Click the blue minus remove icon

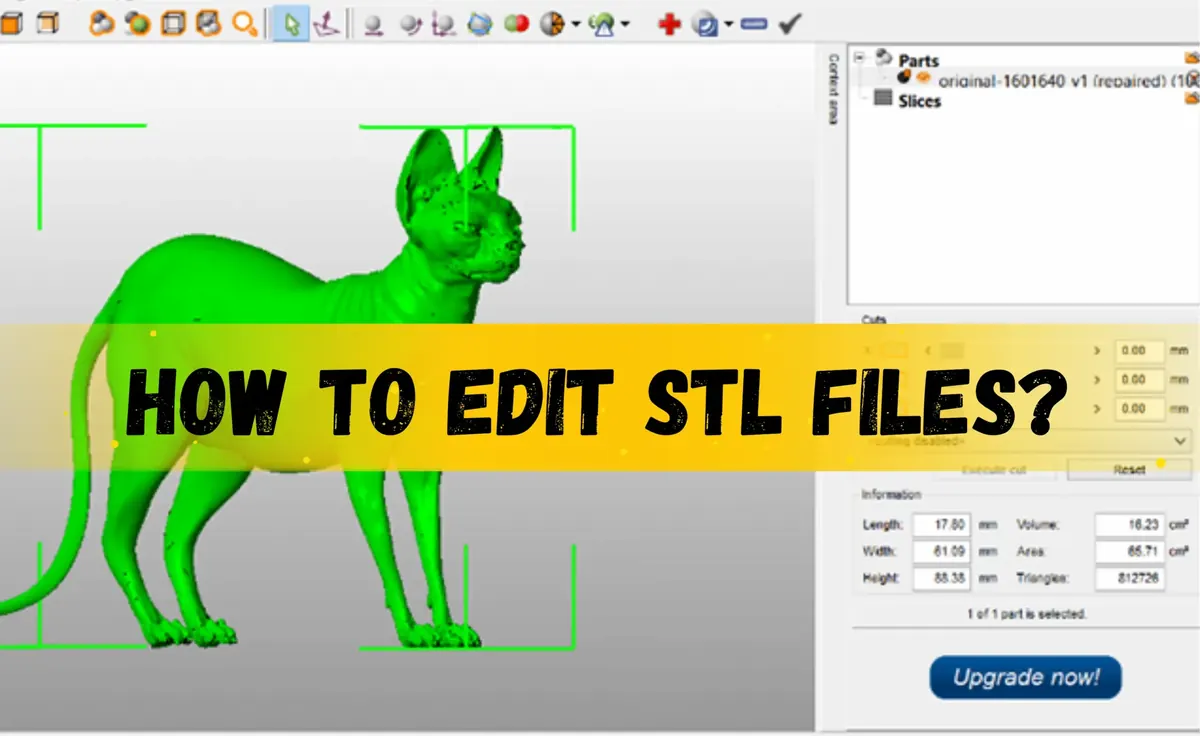coord(755,24)
